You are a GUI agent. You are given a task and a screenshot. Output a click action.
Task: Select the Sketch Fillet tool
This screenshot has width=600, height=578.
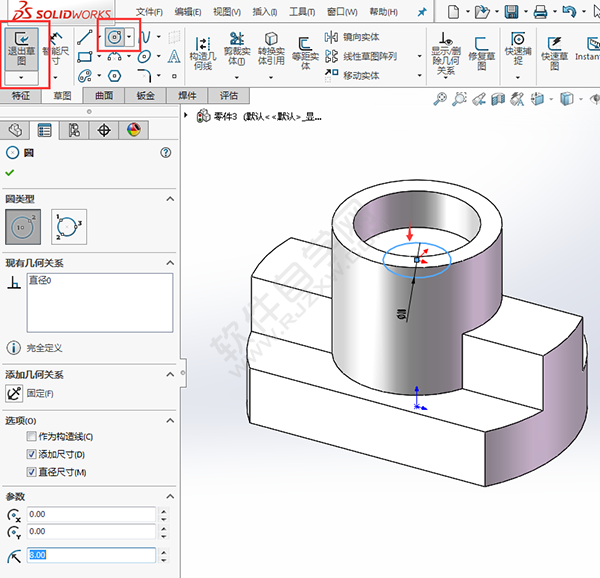tap(144, 76)
